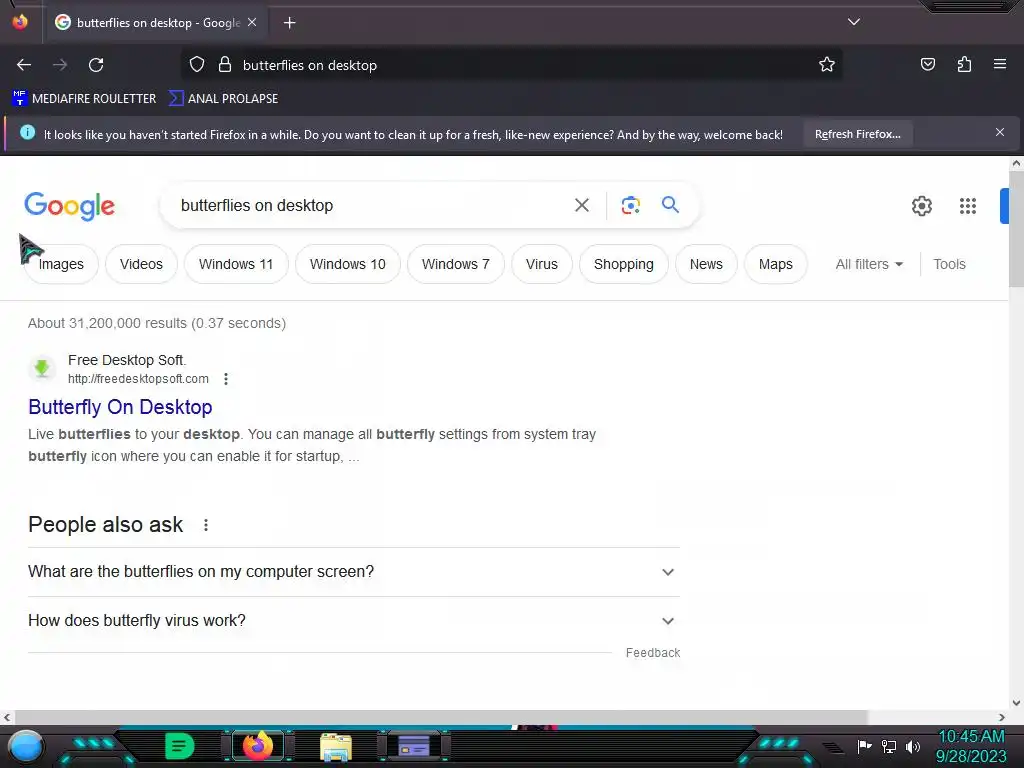Open a new tab with the plus button
The image size is (1024, 768).
[289, 23]
